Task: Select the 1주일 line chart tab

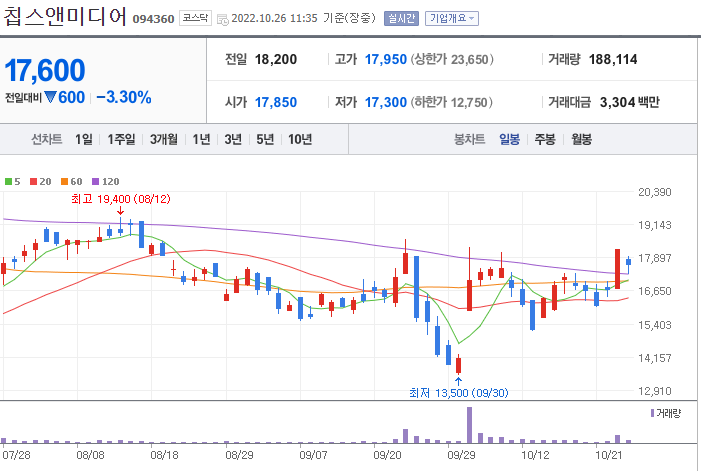Action: (121, 139)
